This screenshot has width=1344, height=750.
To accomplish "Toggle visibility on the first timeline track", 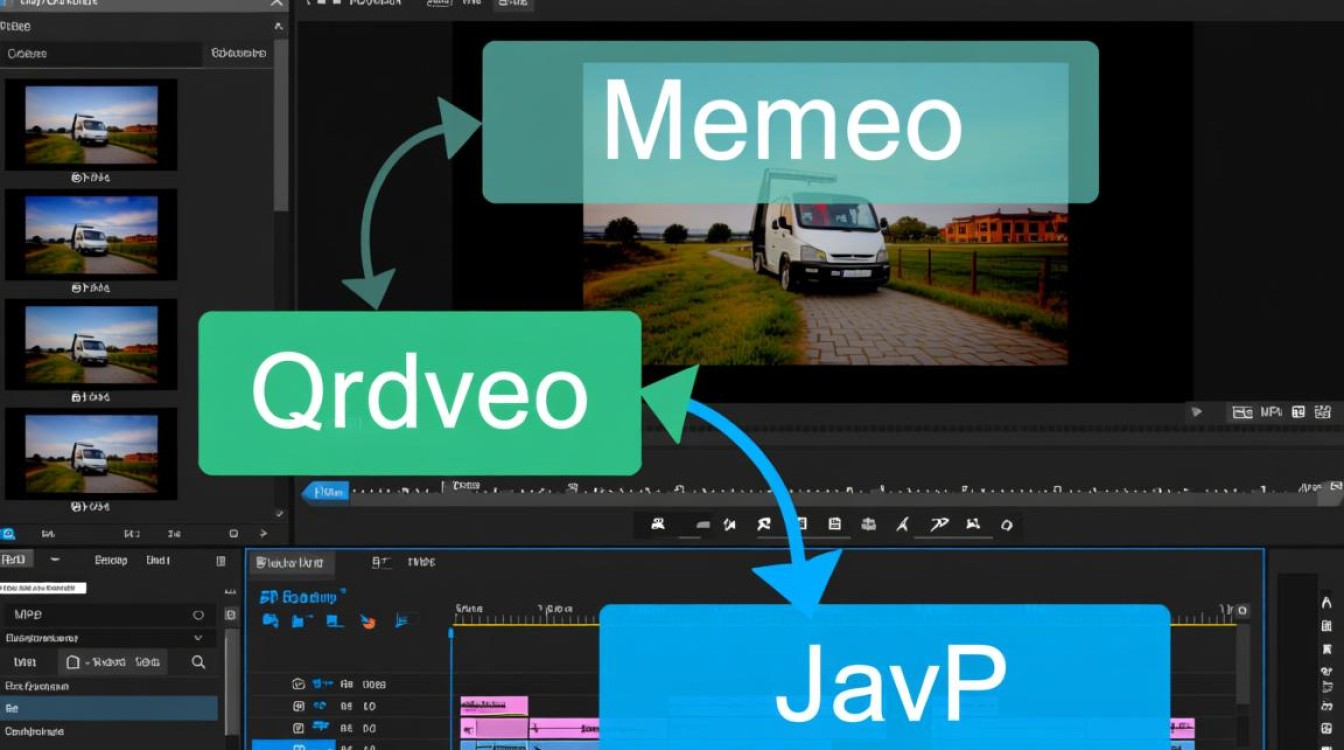I will coord(298,685).
